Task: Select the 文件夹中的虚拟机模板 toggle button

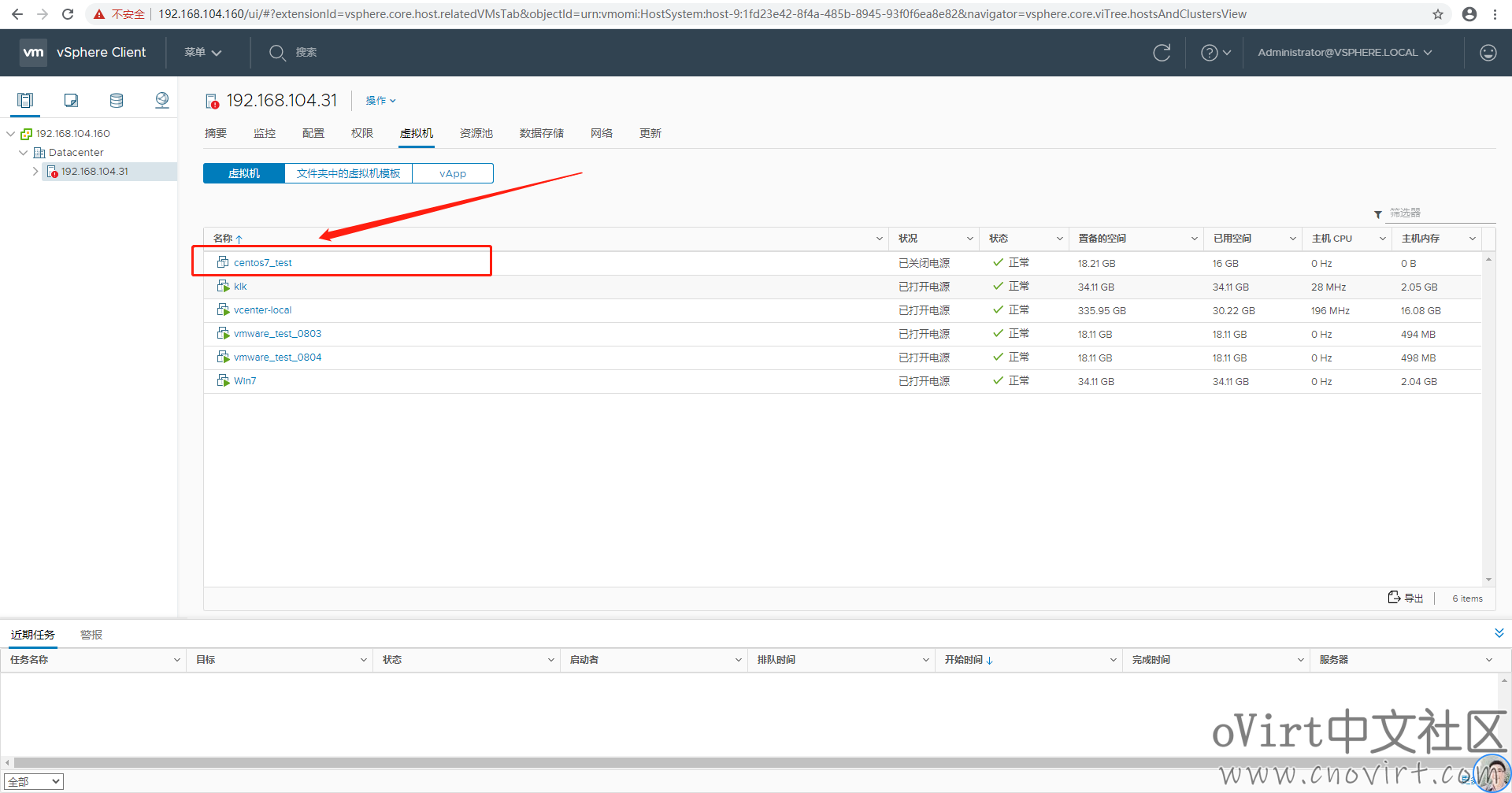Action: [348, 173]
